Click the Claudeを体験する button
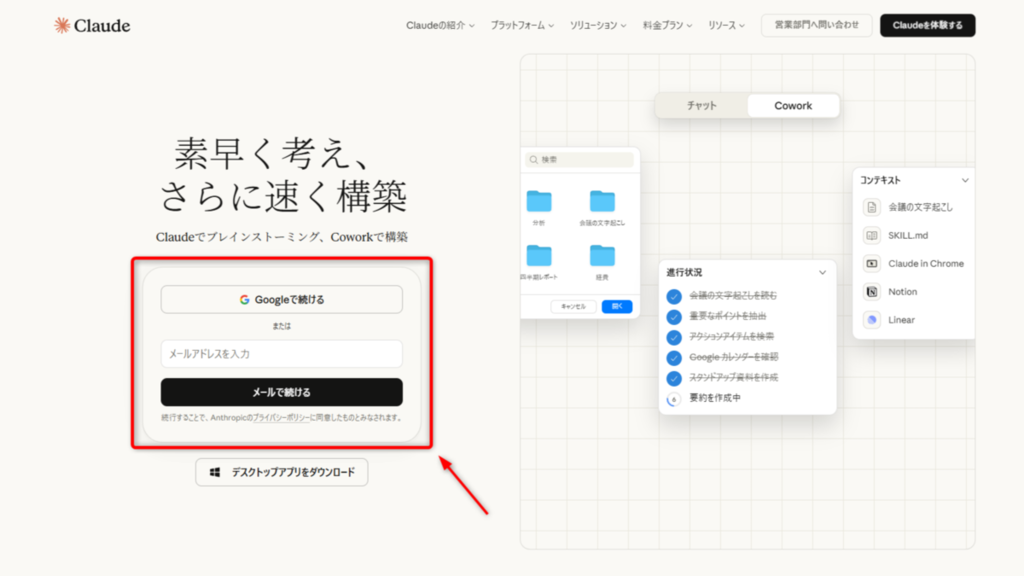The width and height of the screenshot is (1024, 576). 927,25
